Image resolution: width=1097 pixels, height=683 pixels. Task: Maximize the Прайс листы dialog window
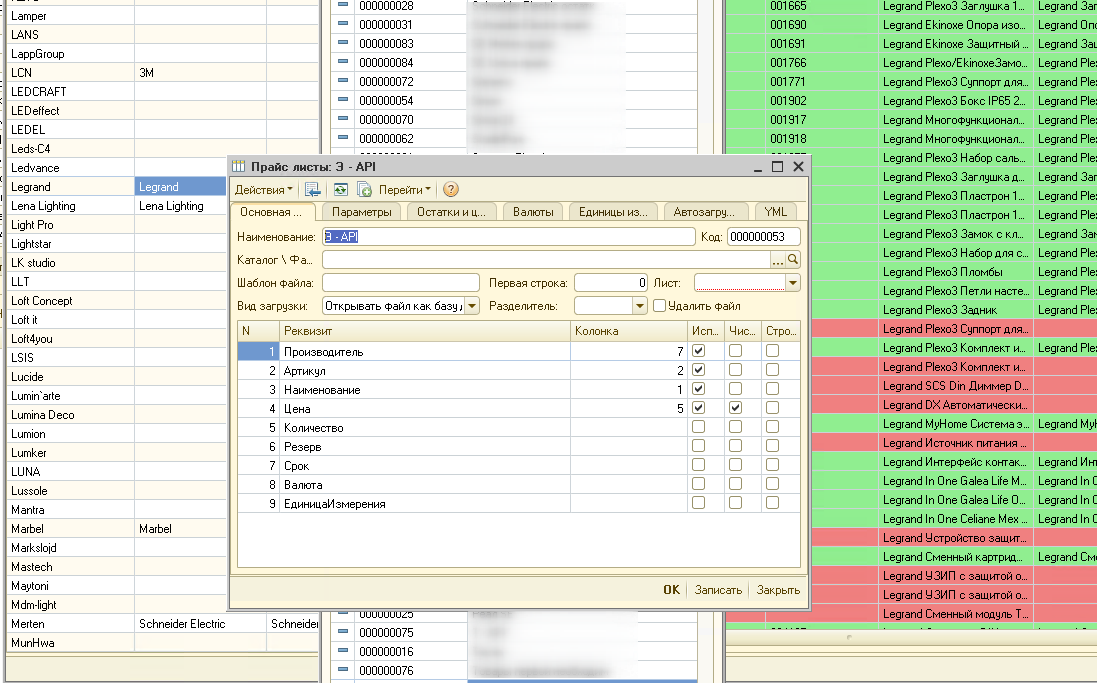click(x=777, y=166)
